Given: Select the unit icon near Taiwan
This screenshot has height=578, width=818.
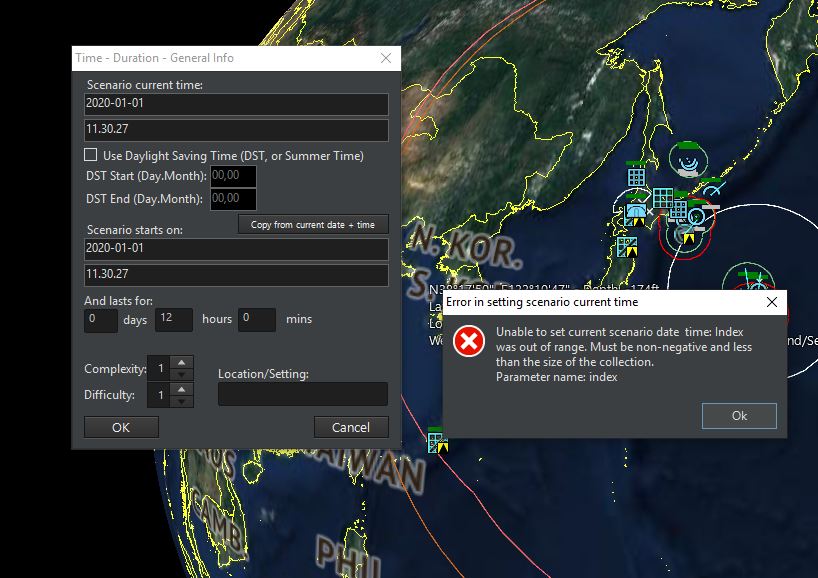Looking at the screenshot, I should (x=437, y=442).
